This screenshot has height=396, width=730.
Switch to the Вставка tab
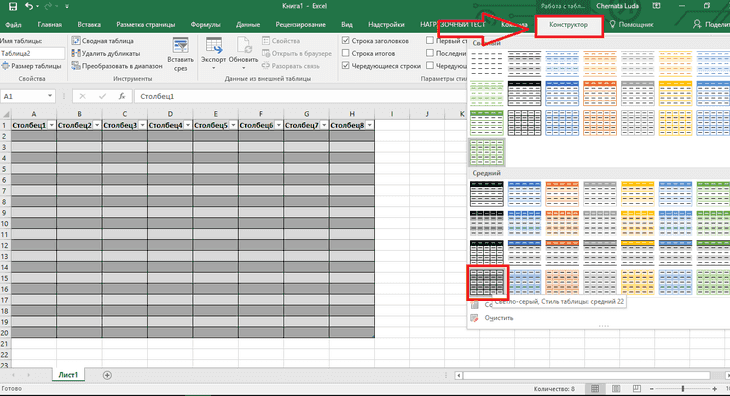pyautogui.click(x=89, y=25)
